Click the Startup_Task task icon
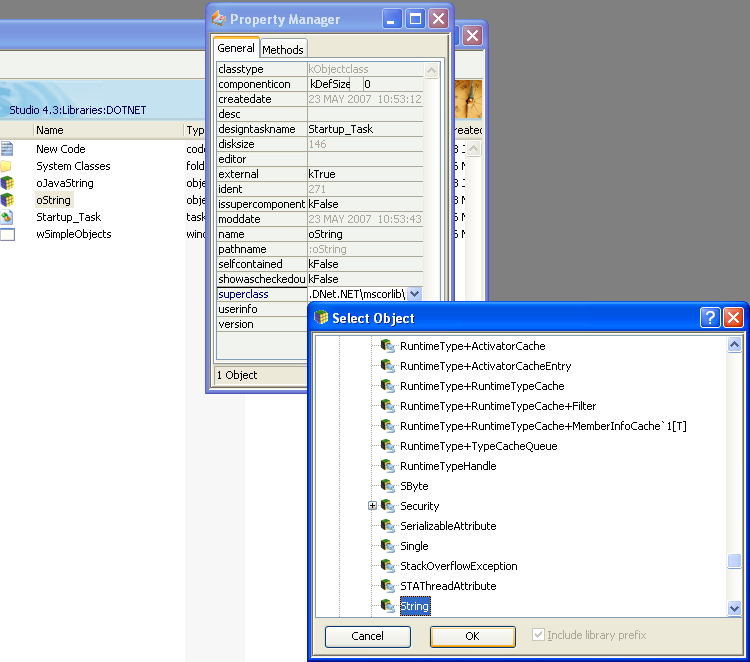This screenshot has width=750, height=662. point(7,217)
